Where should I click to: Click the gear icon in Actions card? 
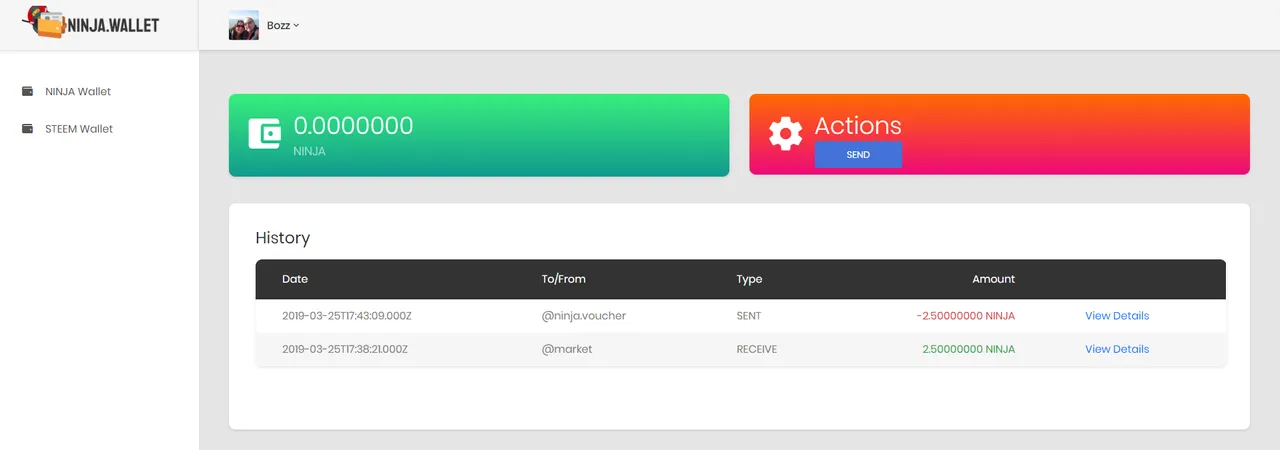coord(785,134)
